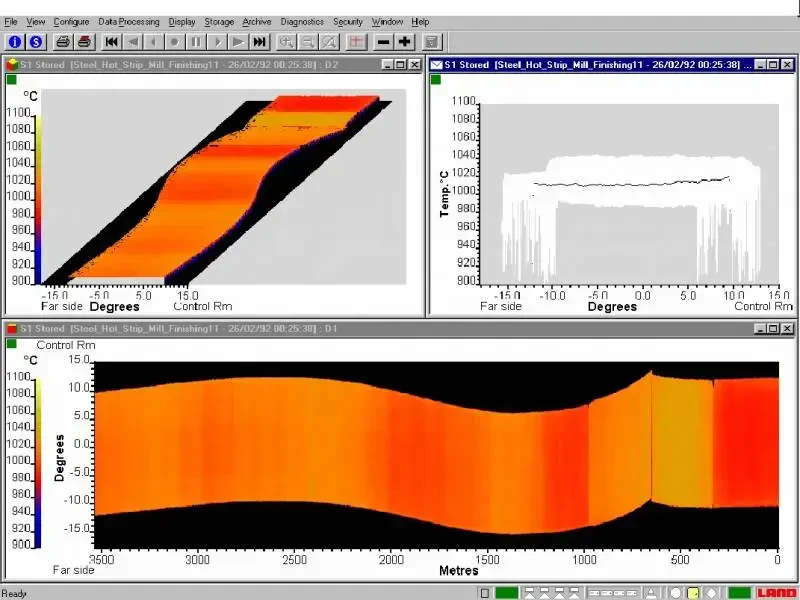Skip to first record button
Screen dimensions: 800x600
point(112,42)
